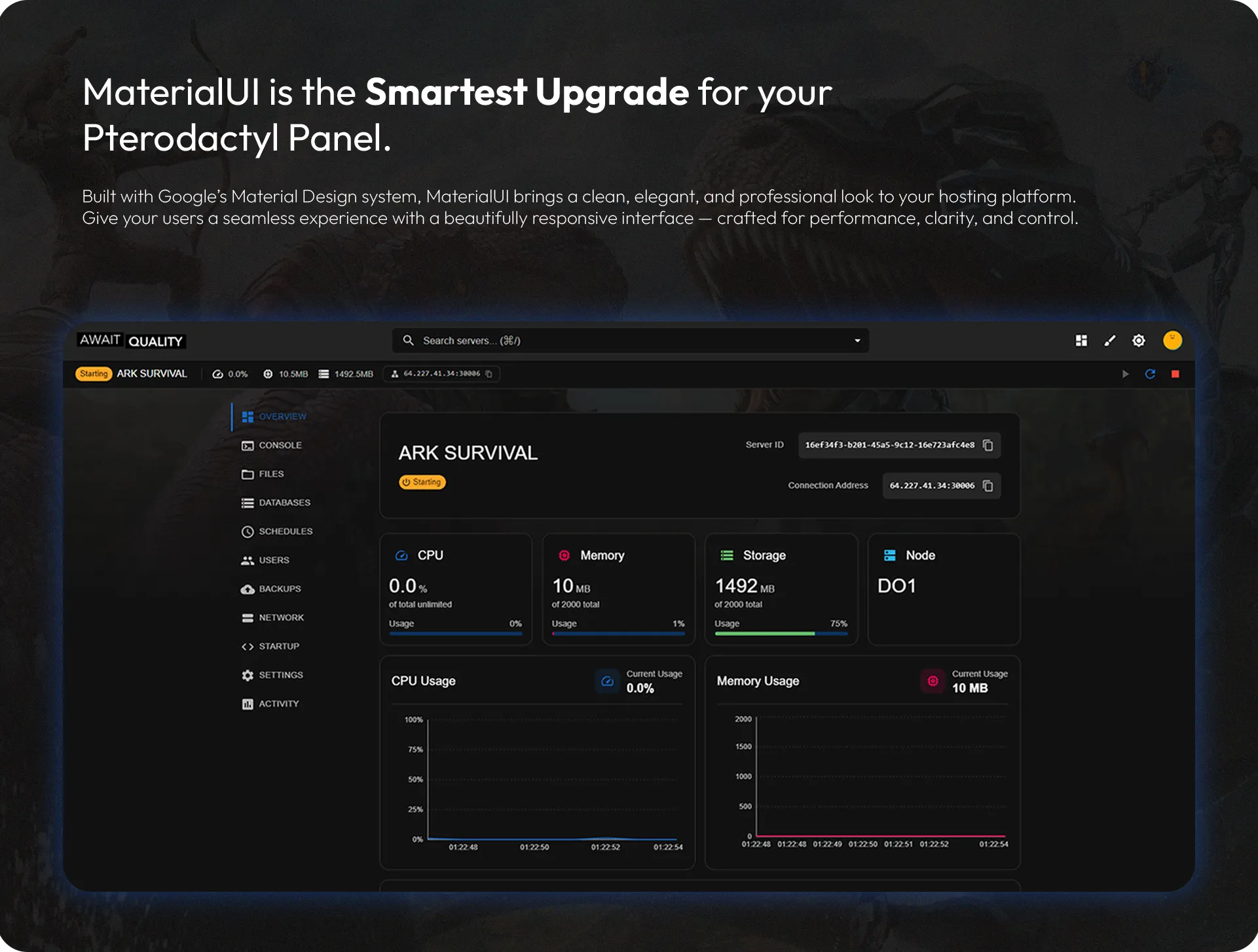Copy address icon in the status bar
Screen dimensions: 1258x952
[x=489, y=374]
